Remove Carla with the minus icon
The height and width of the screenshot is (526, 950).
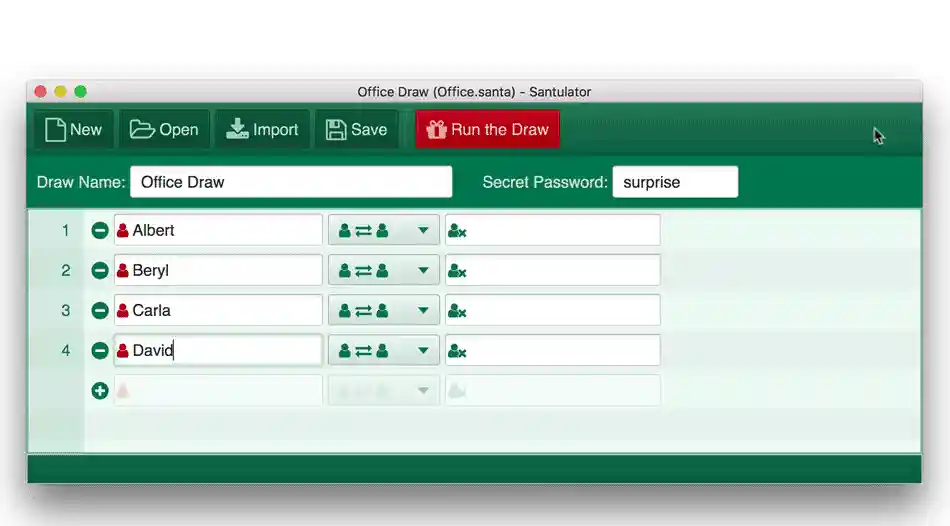pos(100,310)
